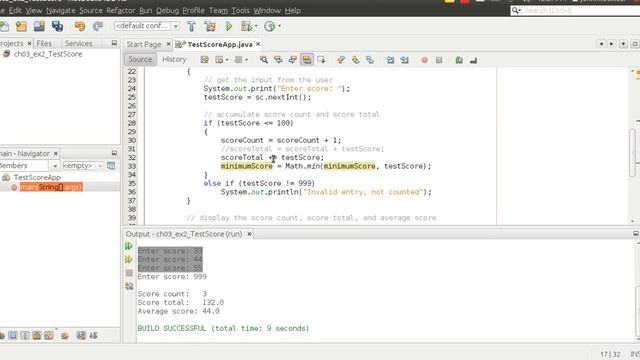
Task: Click the editor Last Edit icon
Action: pyautogui.click(x=204, y=60)
